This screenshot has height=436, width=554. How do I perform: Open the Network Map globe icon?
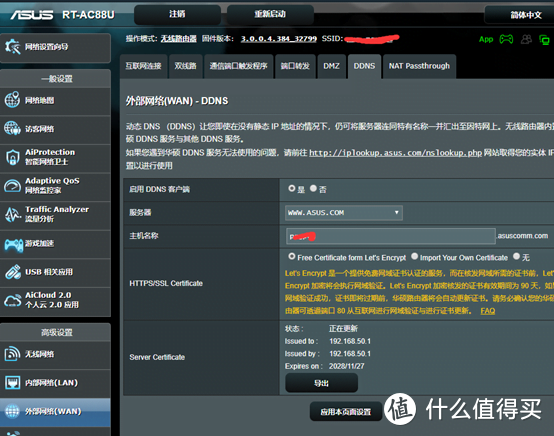point(12,100)
